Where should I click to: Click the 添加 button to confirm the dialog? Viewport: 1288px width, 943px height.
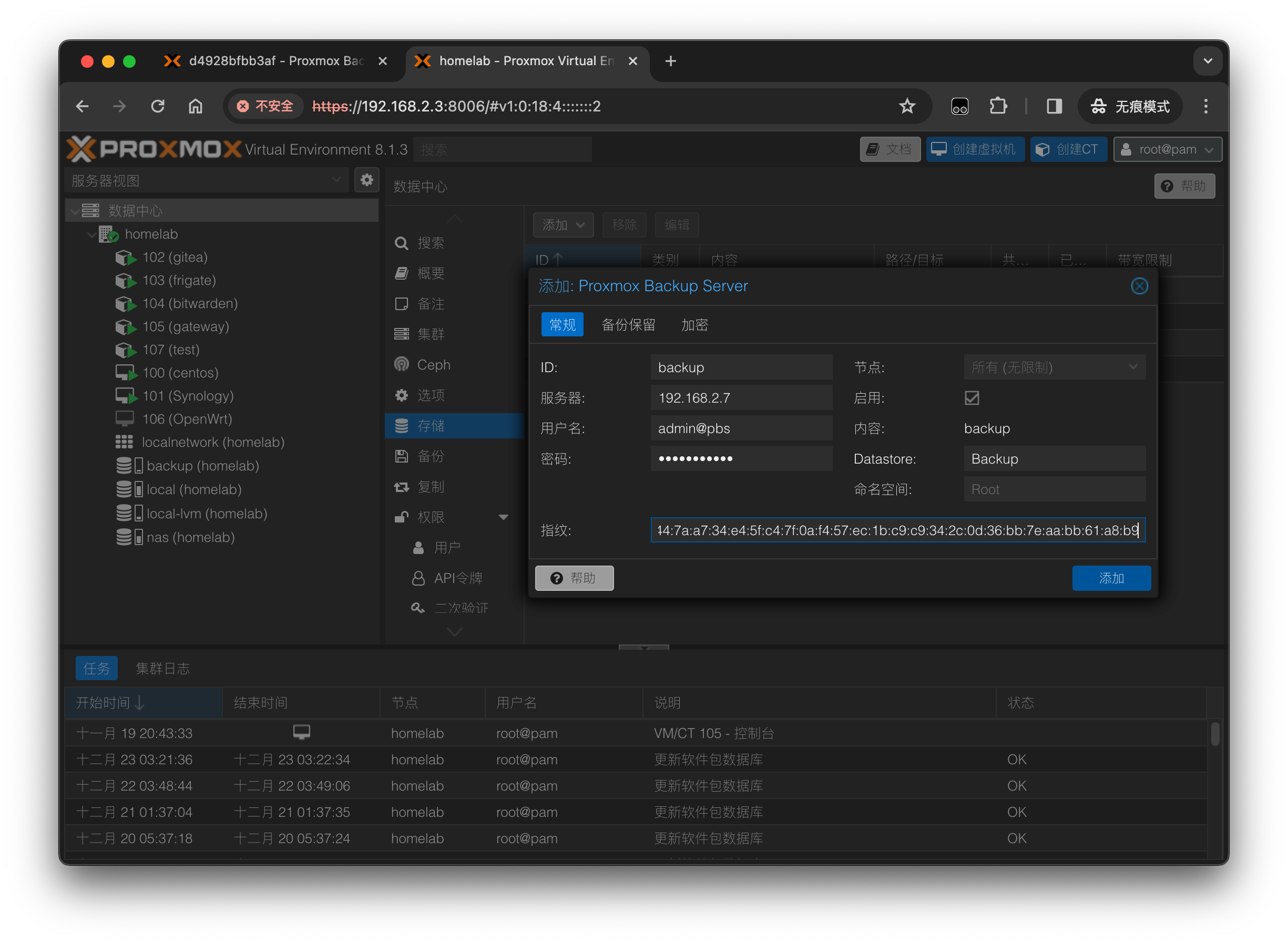tap(1111, 578)
